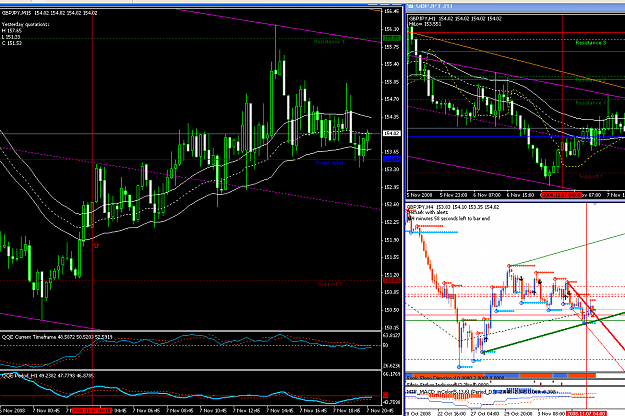625x416 pixels.
Task: Click the red up arrow on the M15 chart
Action: coord(96,245)
